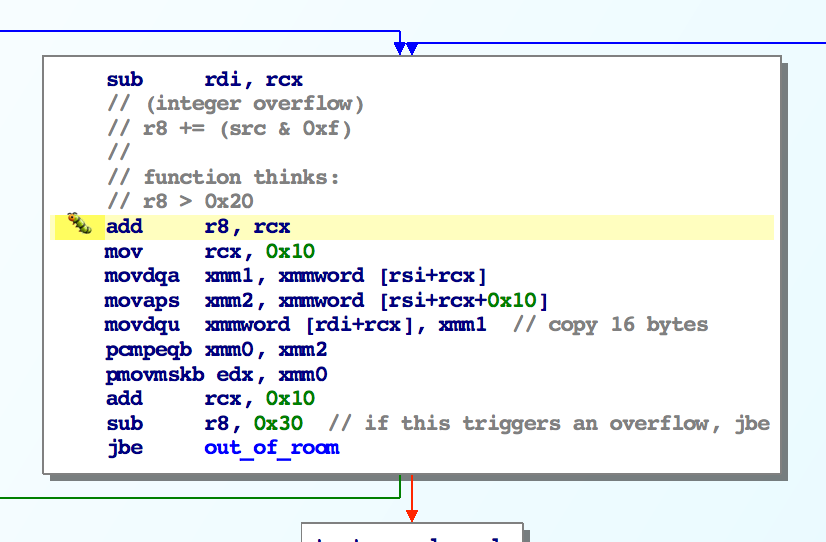The width and height of the screenshot is (826, 542).
Task: Select the 'r8 > 0x20' comment line
Action: tap(179, 202)
